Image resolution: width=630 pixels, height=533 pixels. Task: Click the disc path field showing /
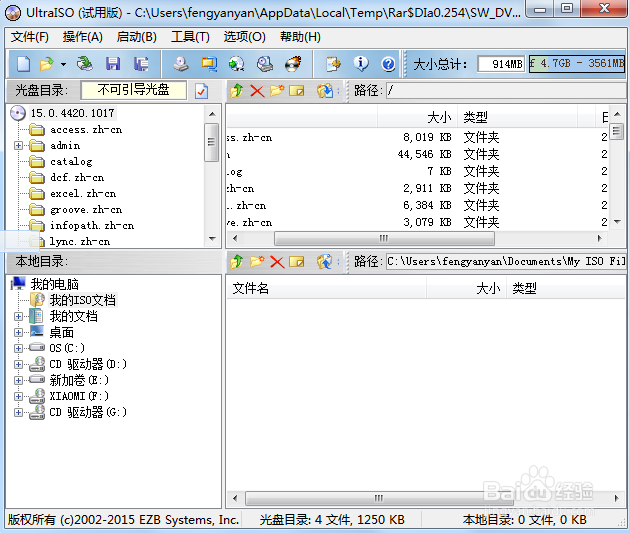(506, 91)
